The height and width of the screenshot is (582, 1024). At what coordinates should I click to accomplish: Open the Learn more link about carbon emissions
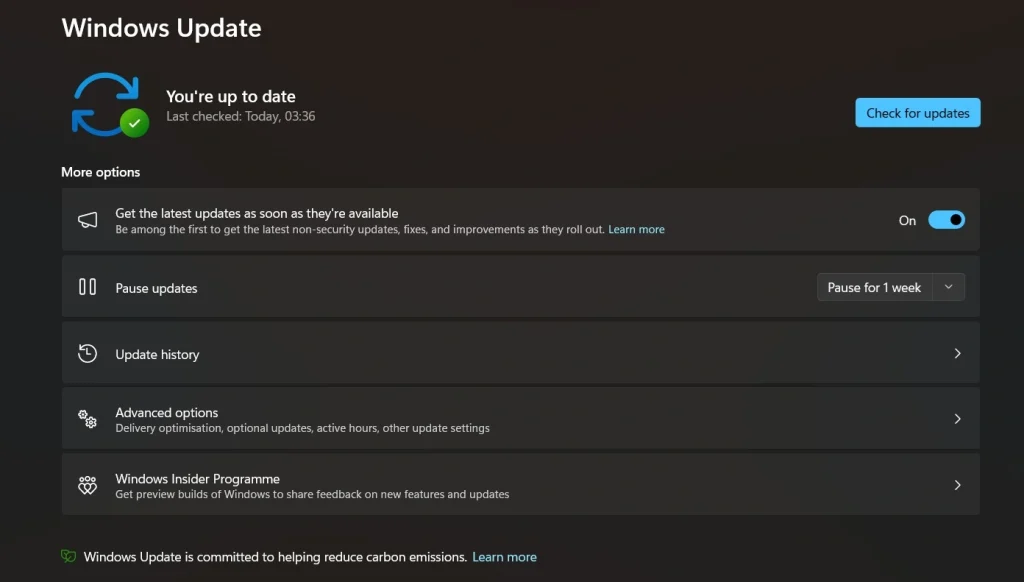pos(504,557)
